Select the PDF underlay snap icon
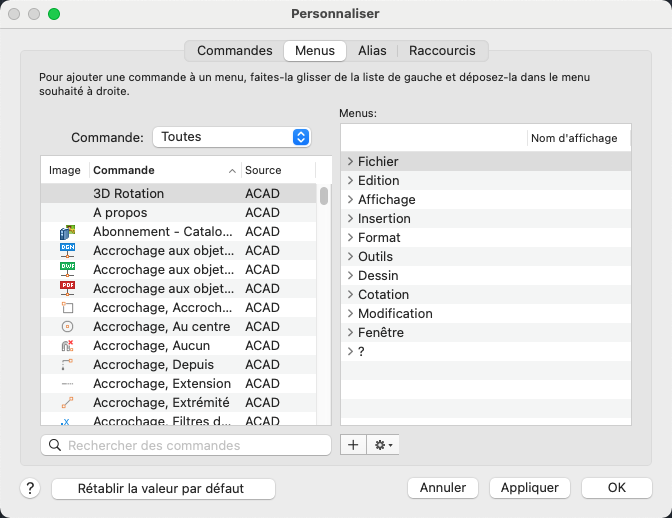Screen dimensions: 672x518 67,289
